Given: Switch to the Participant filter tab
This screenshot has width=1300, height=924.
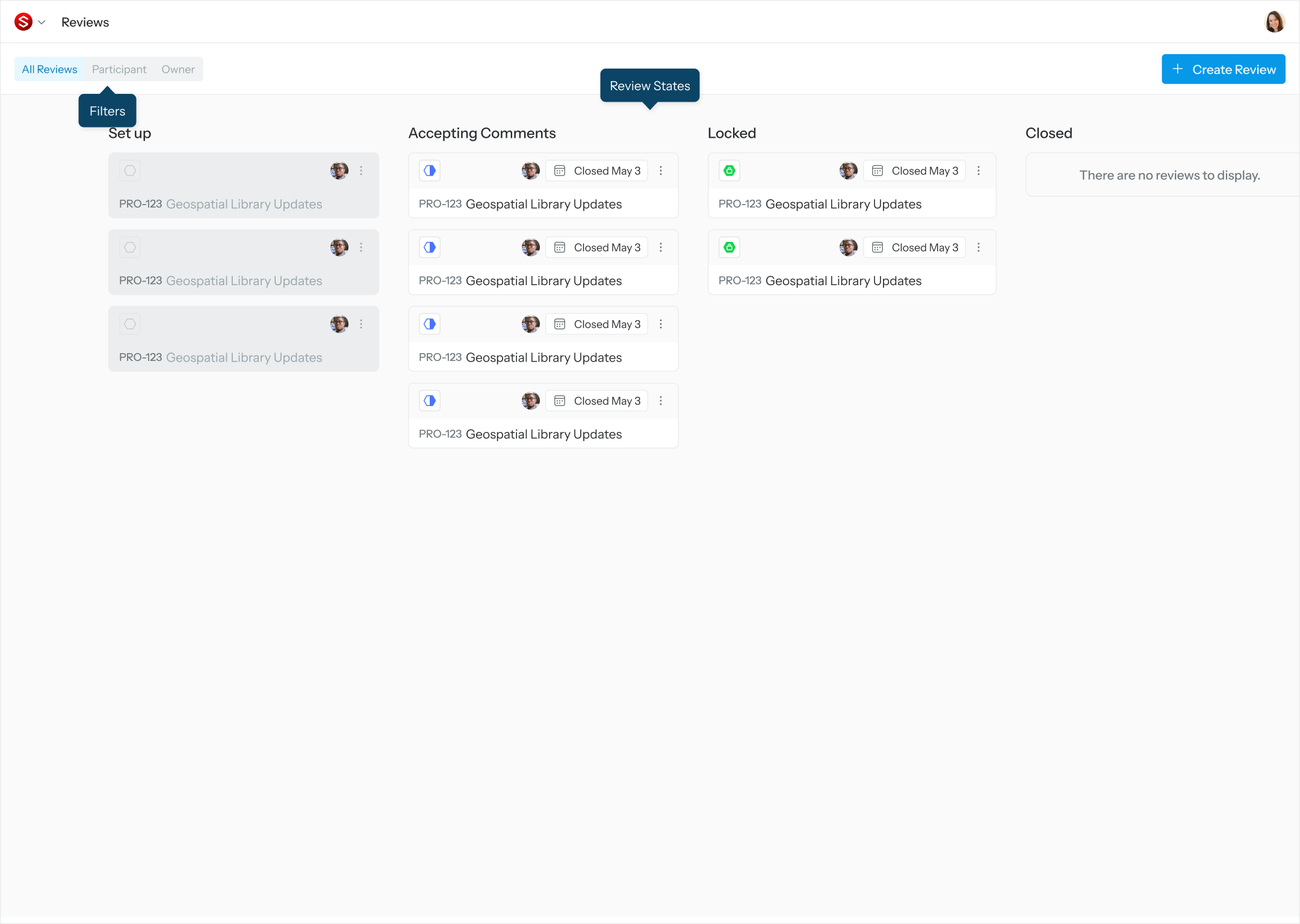Looking at the screenshot, I should 119,69.
